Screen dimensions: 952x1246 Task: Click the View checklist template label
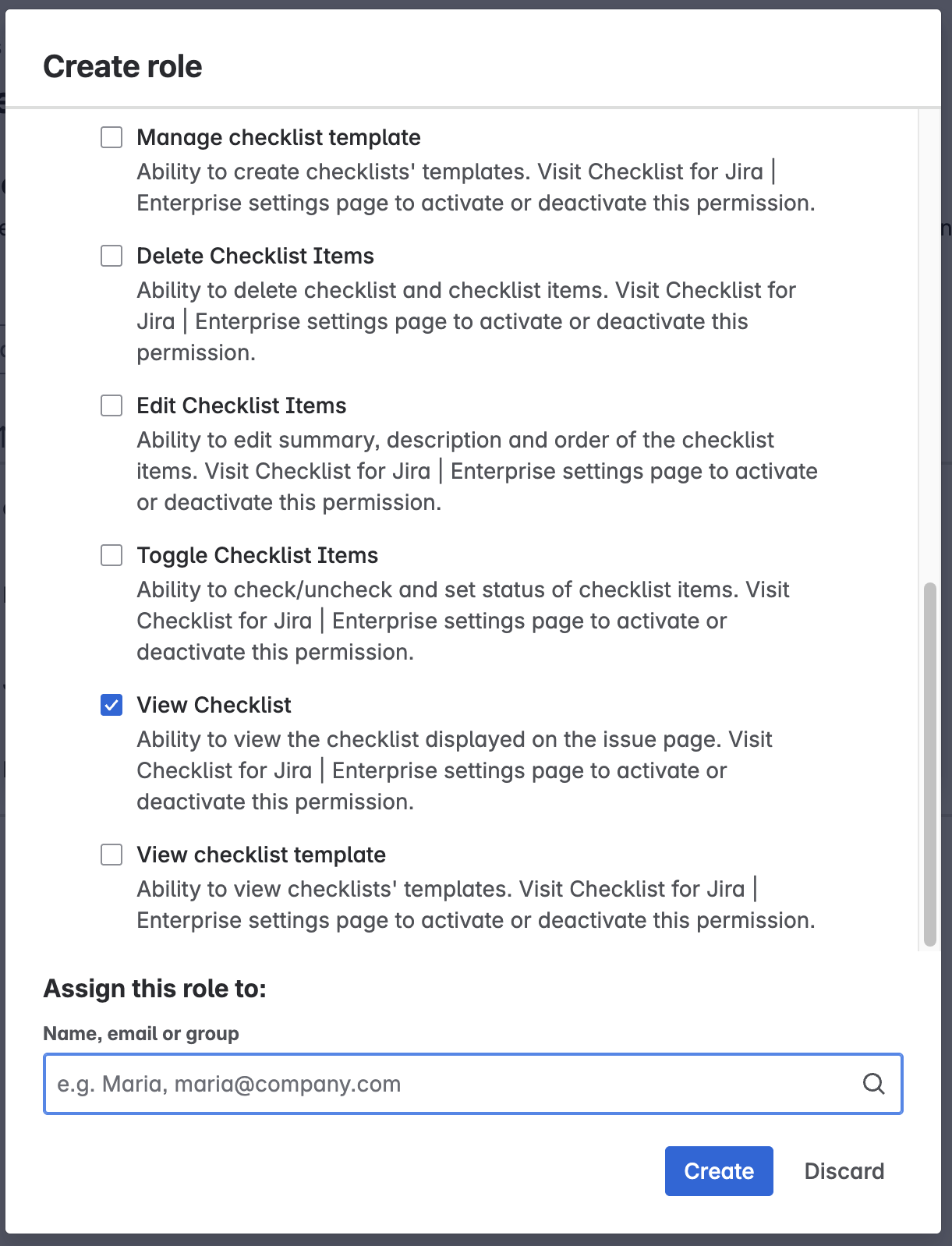tap(261, 855)
